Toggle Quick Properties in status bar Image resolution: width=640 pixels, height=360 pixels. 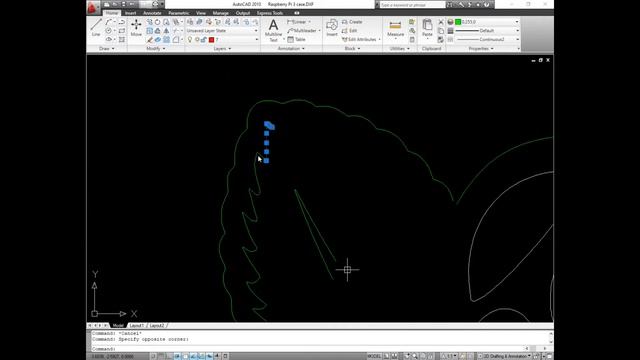pos(225,356)
